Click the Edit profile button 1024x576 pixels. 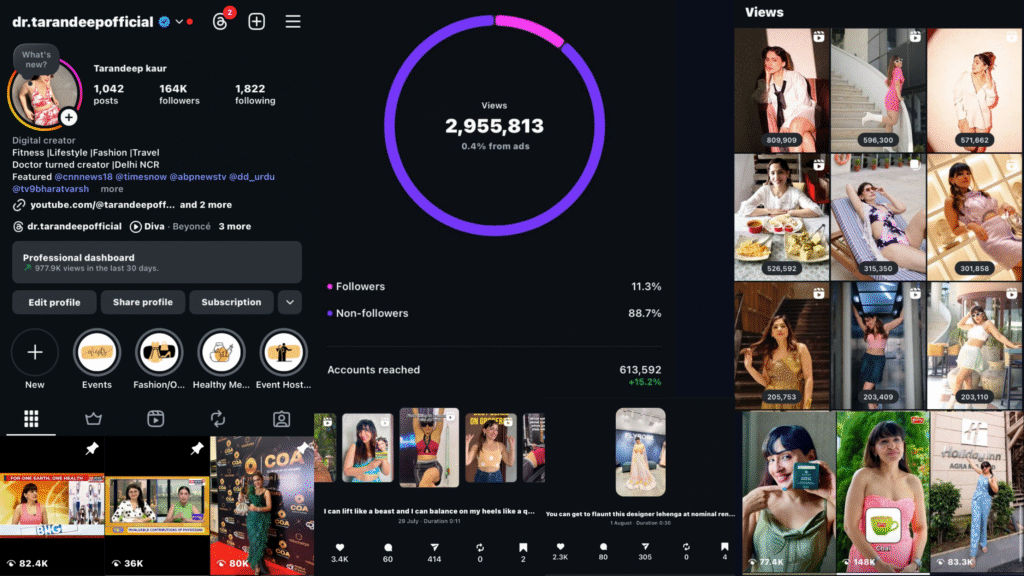54,302
